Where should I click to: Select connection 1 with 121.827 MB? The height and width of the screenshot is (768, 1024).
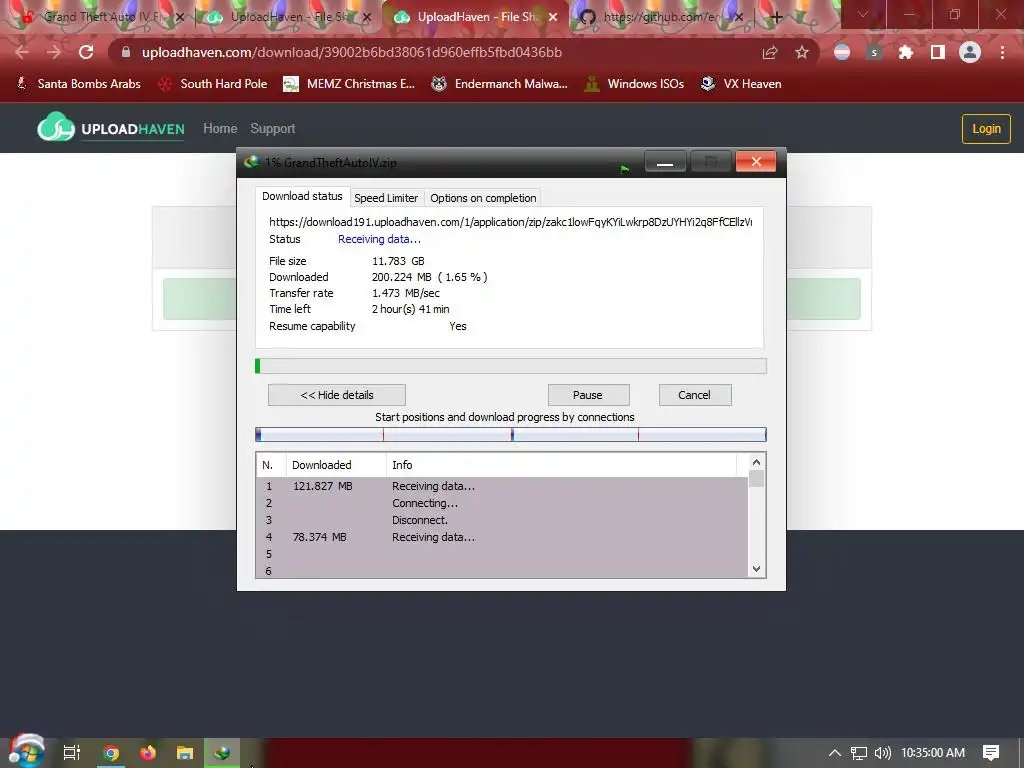(x=502, y=487)
